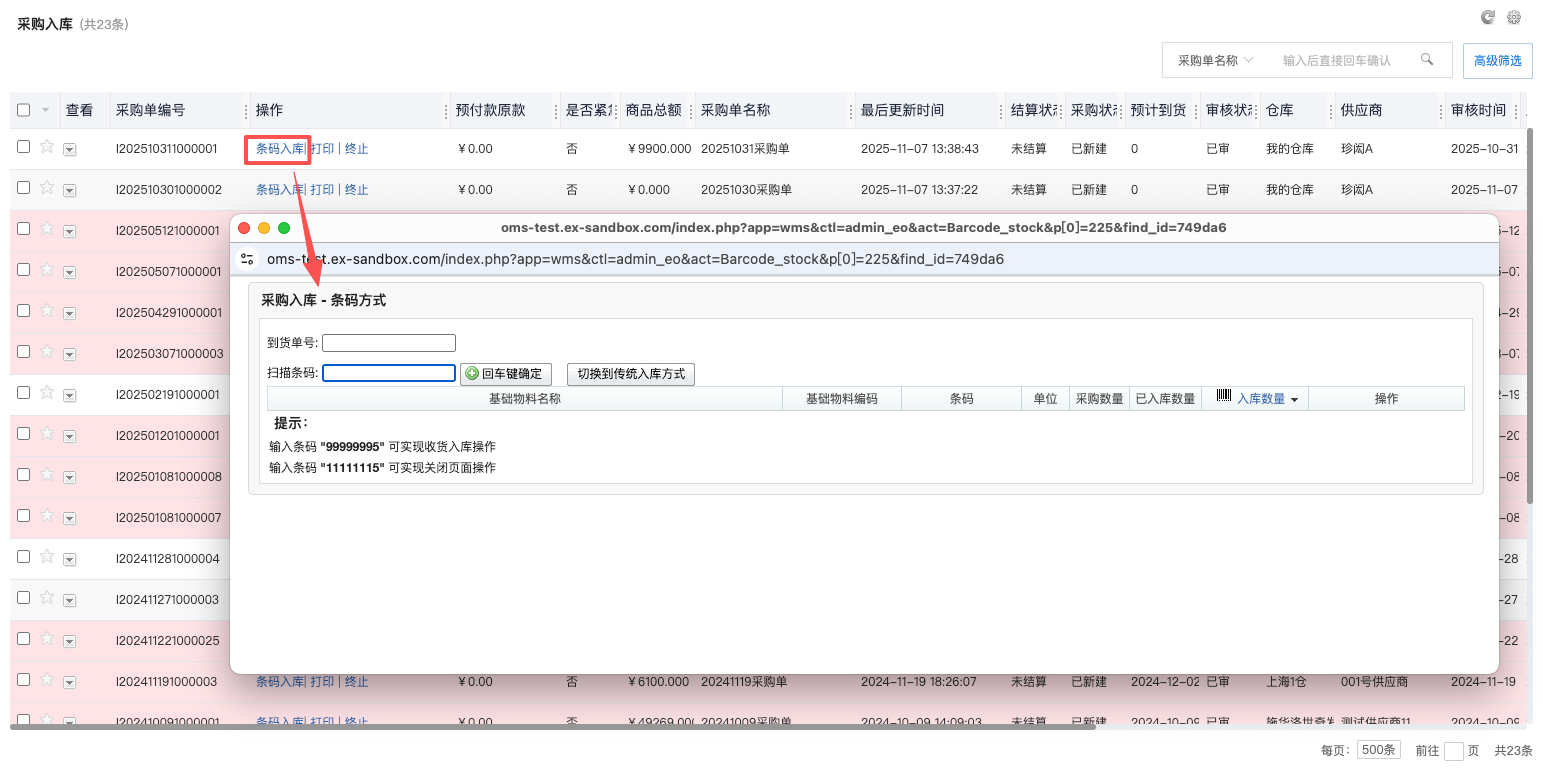
Task: Expand the view arrow for order I202411191000003
Action: pos(69,683)
